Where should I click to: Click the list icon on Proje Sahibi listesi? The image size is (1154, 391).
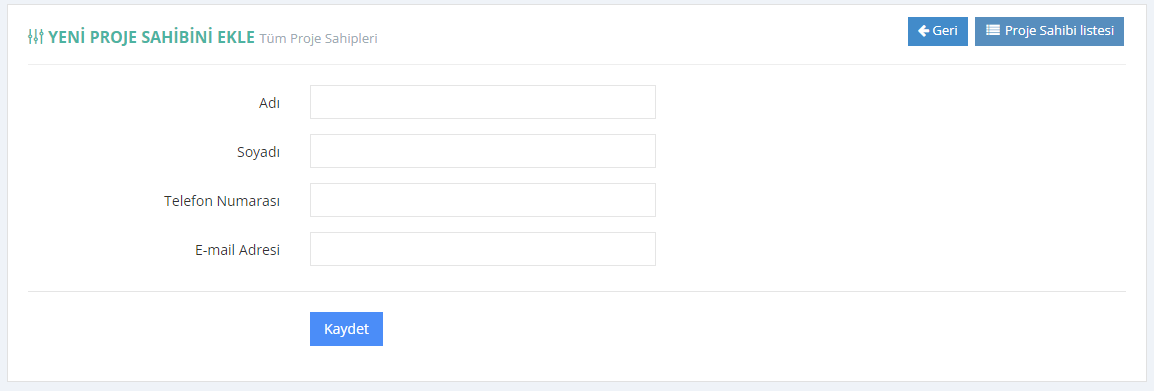point(993,31)
